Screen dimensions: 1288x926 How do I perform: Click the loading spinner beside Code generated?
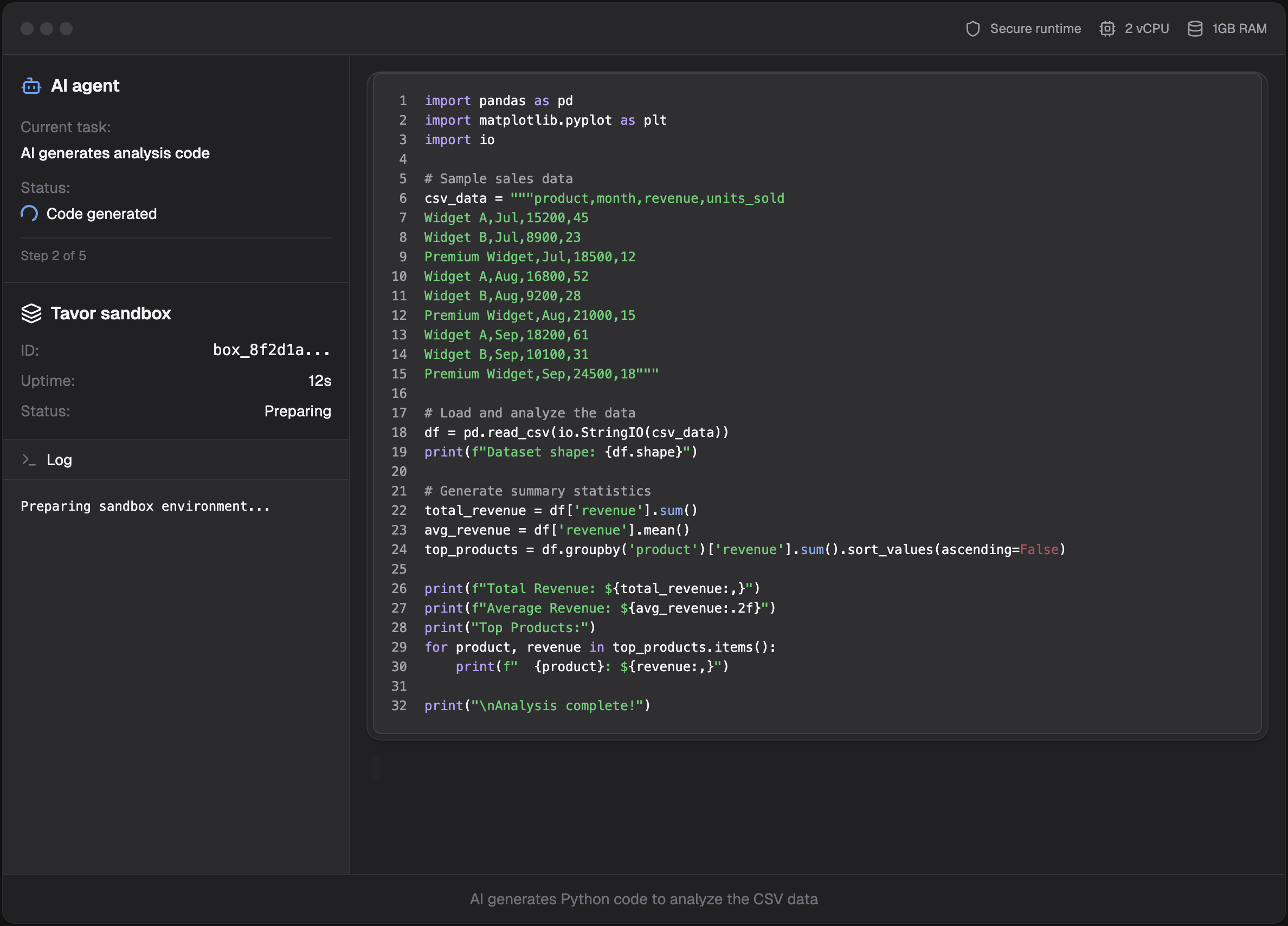pos(29,214)
